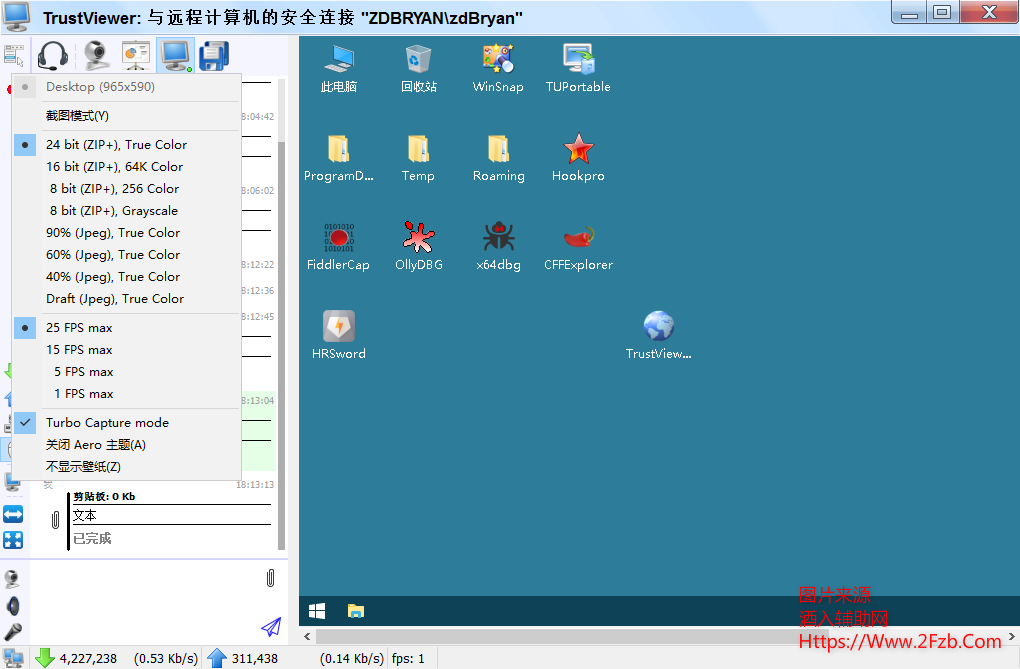
Task: Click paperclip attach icon in message box
Action: [271, 578]
